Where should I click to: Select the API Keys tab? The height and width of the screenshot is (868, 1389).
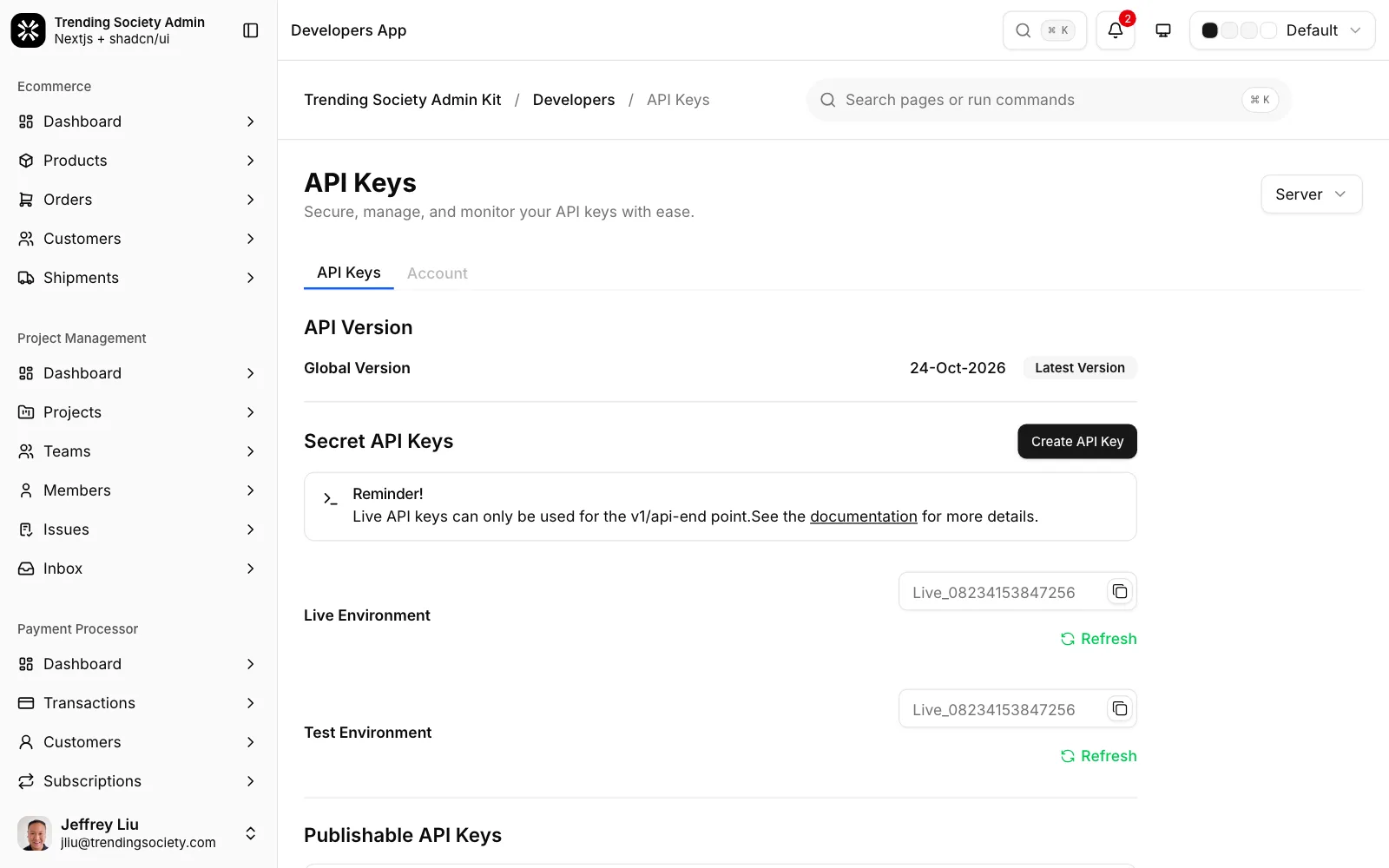click(x=349, y=273)
